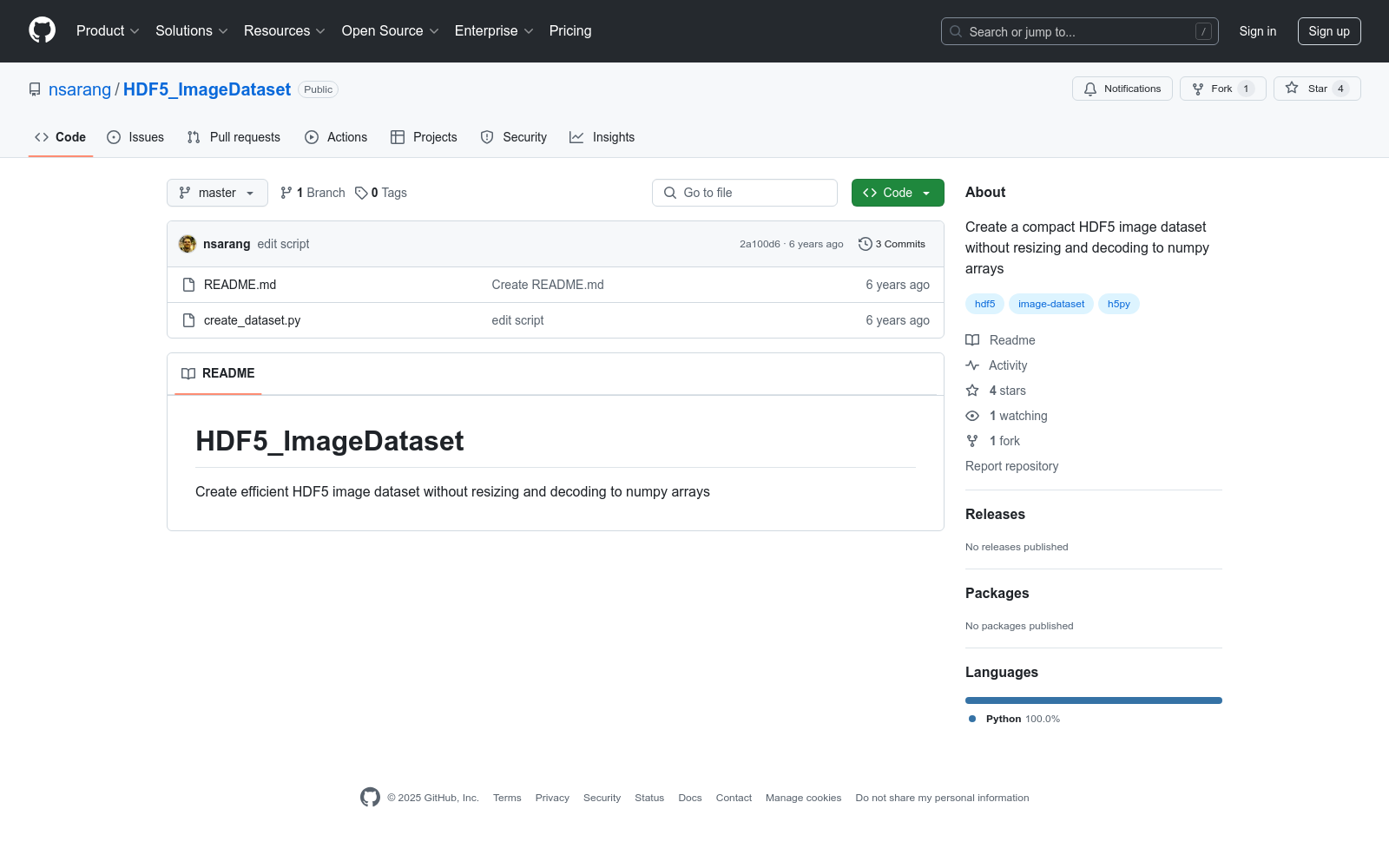Open nsarang author link in commit row
The width and height of the screenshot is (1389, 868).
(x=227, y=244)
